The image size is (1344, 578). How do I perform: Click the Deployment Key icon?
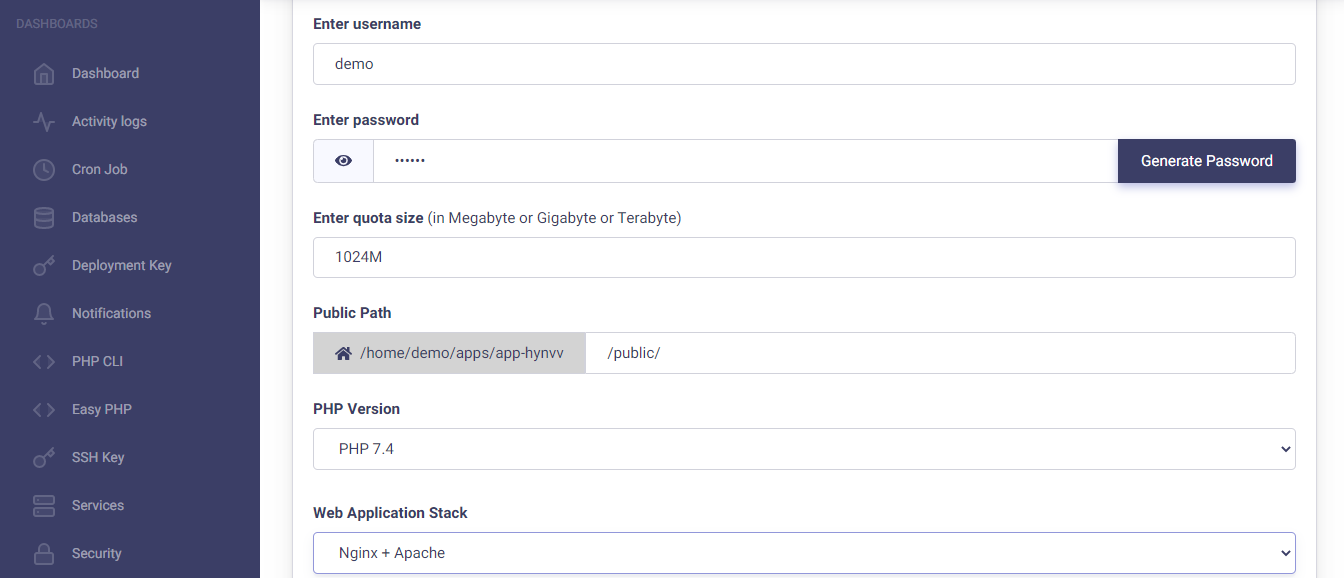[x=44, y=266]
